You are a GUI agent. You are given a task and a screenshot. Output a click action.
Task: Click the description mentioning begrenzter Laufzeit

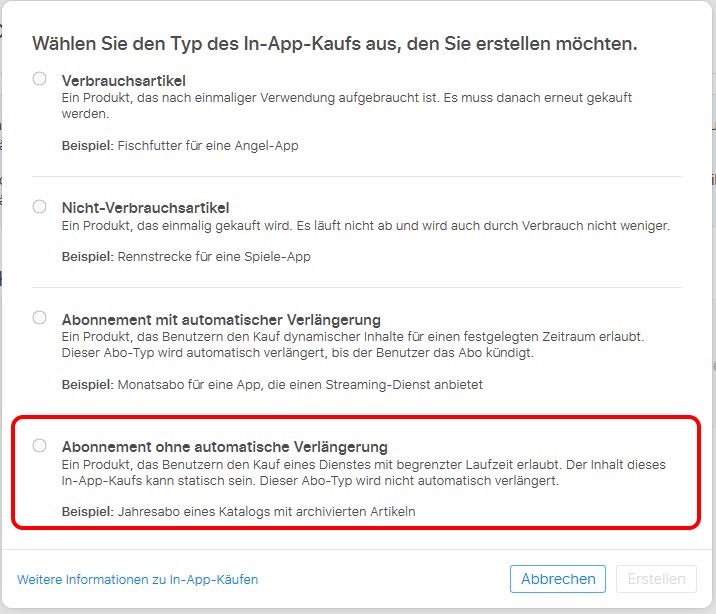pyautogui.click(x=363, y=472)
